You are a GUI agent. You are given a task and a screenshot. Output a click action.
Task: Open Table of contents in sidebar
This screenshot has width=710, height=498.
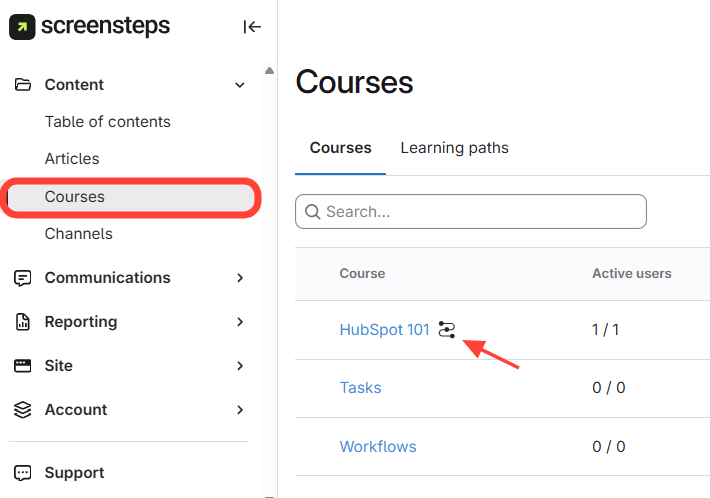(x=107, y=122)
